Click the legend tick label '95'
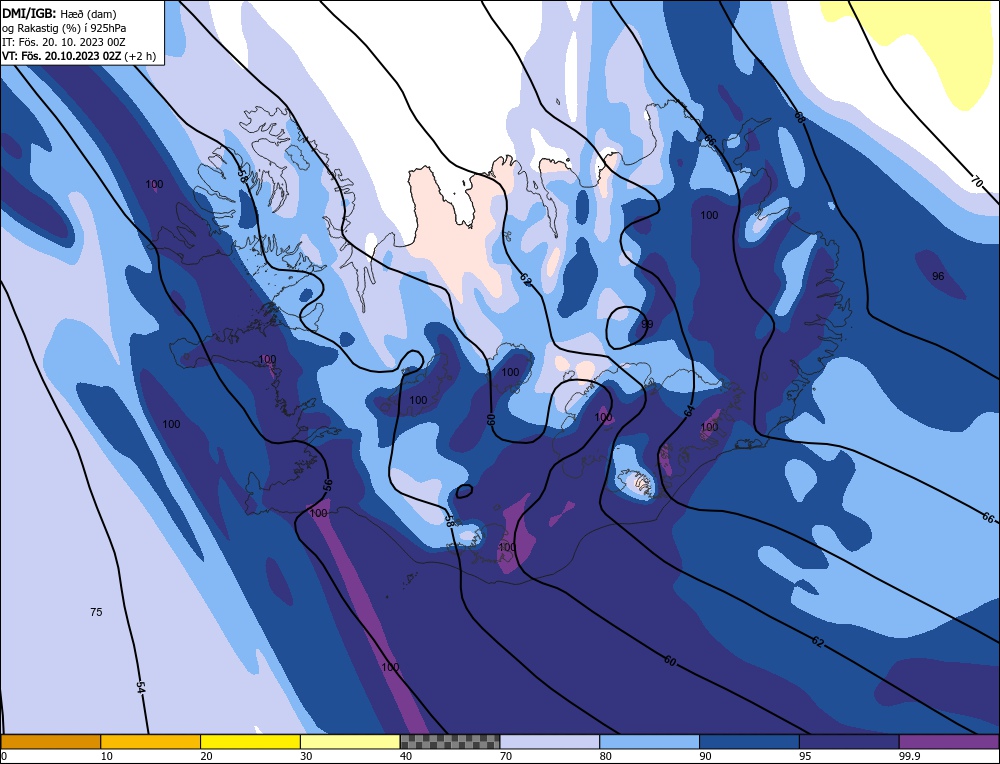Image resolution: width=1000 pixels, height=764 pixels. tap(805, 756)
